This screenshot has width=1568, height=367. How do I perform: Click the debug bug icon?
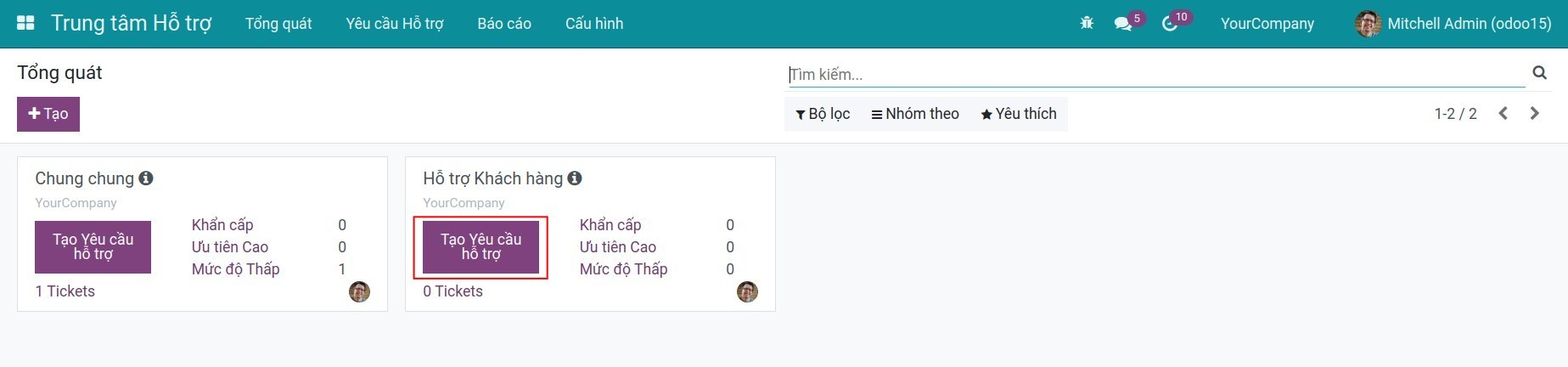point(1087,23)
